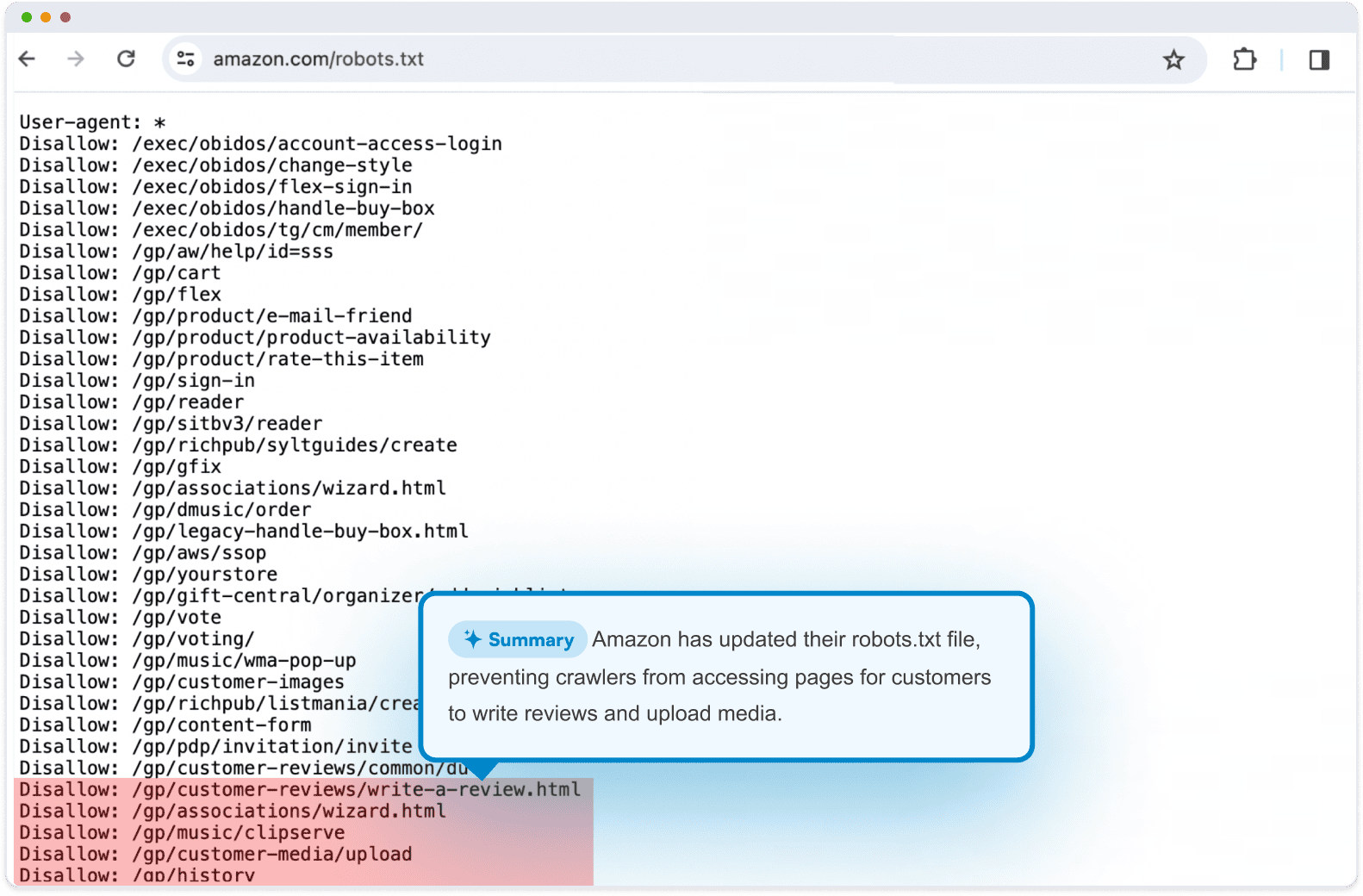Click the '/exec/obidos/tg/cm/member/' line
Screen dimensions: 1363x896
point(221,230)
